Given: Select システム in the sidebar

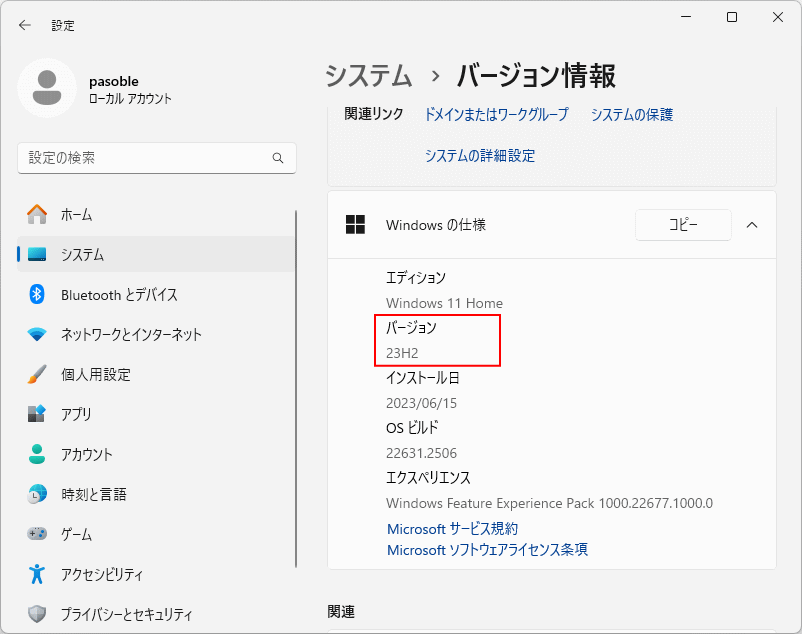Looking at the screenshot, I should click(x=156, y=254).
